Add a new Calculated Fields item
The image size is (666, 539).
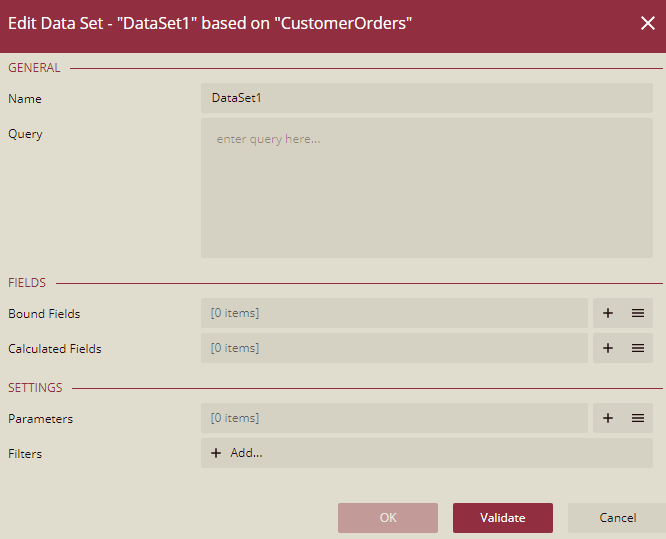[608, 348]
